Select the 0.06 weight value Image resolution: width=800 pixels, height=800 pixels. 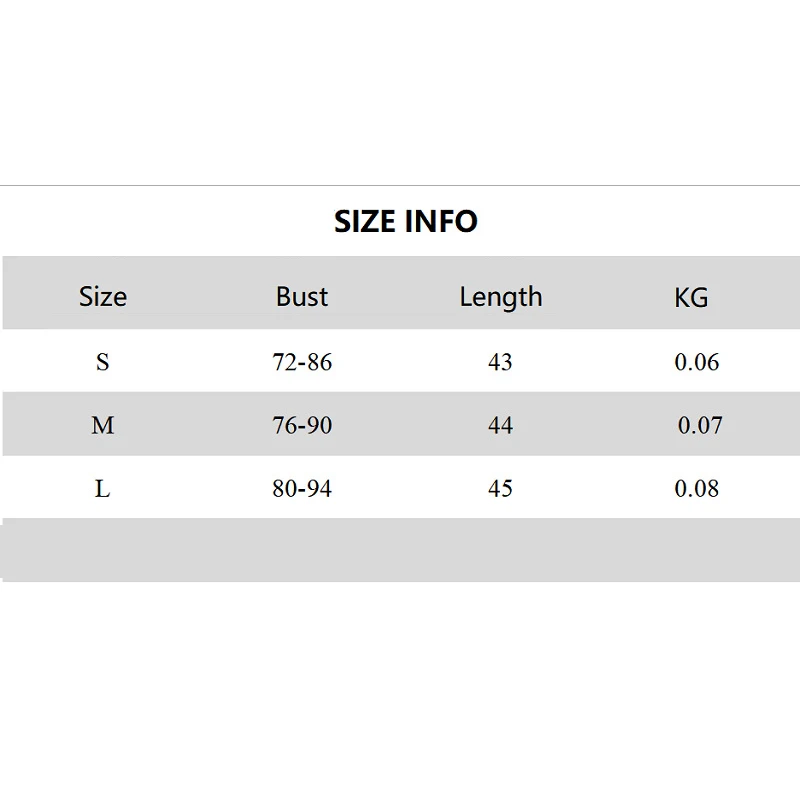click(x=696, y=362)
